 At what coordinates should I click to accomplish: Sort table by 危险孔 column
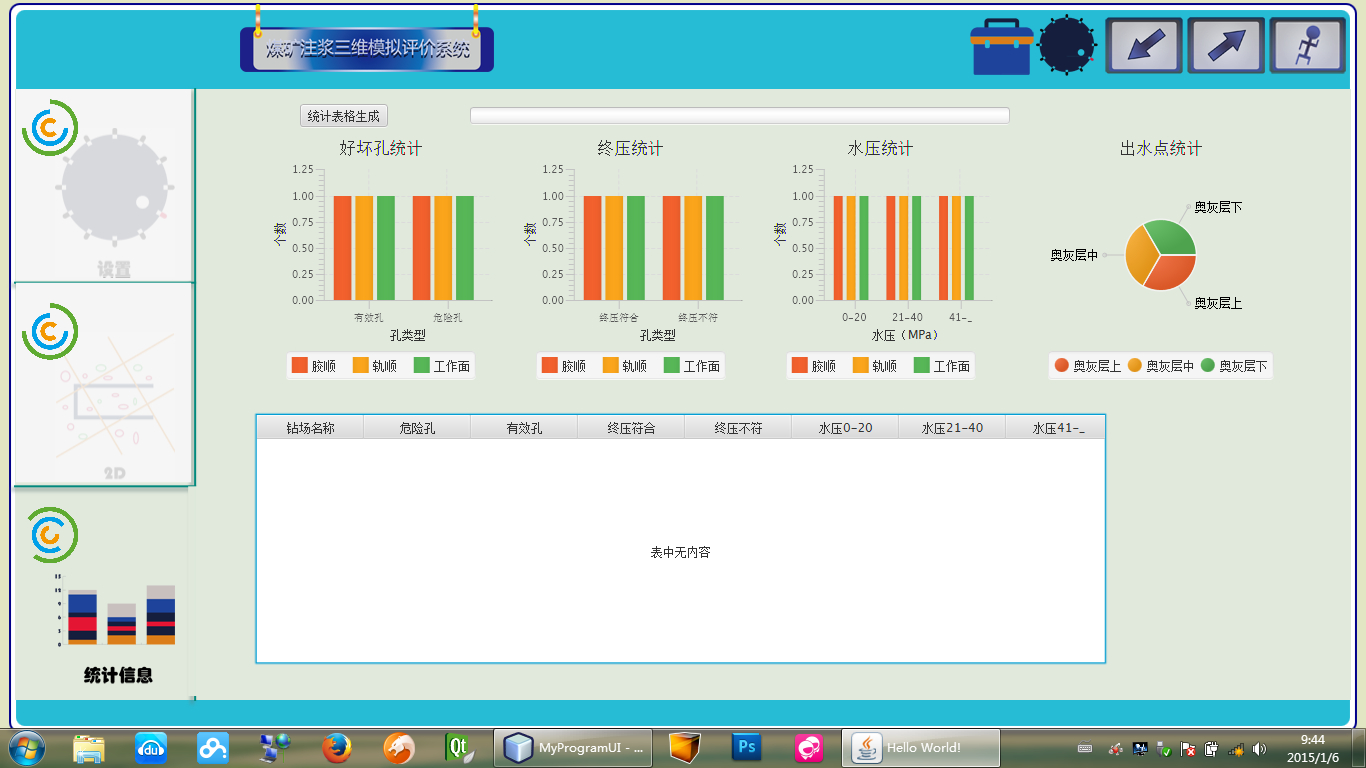[x=417, y=428]
